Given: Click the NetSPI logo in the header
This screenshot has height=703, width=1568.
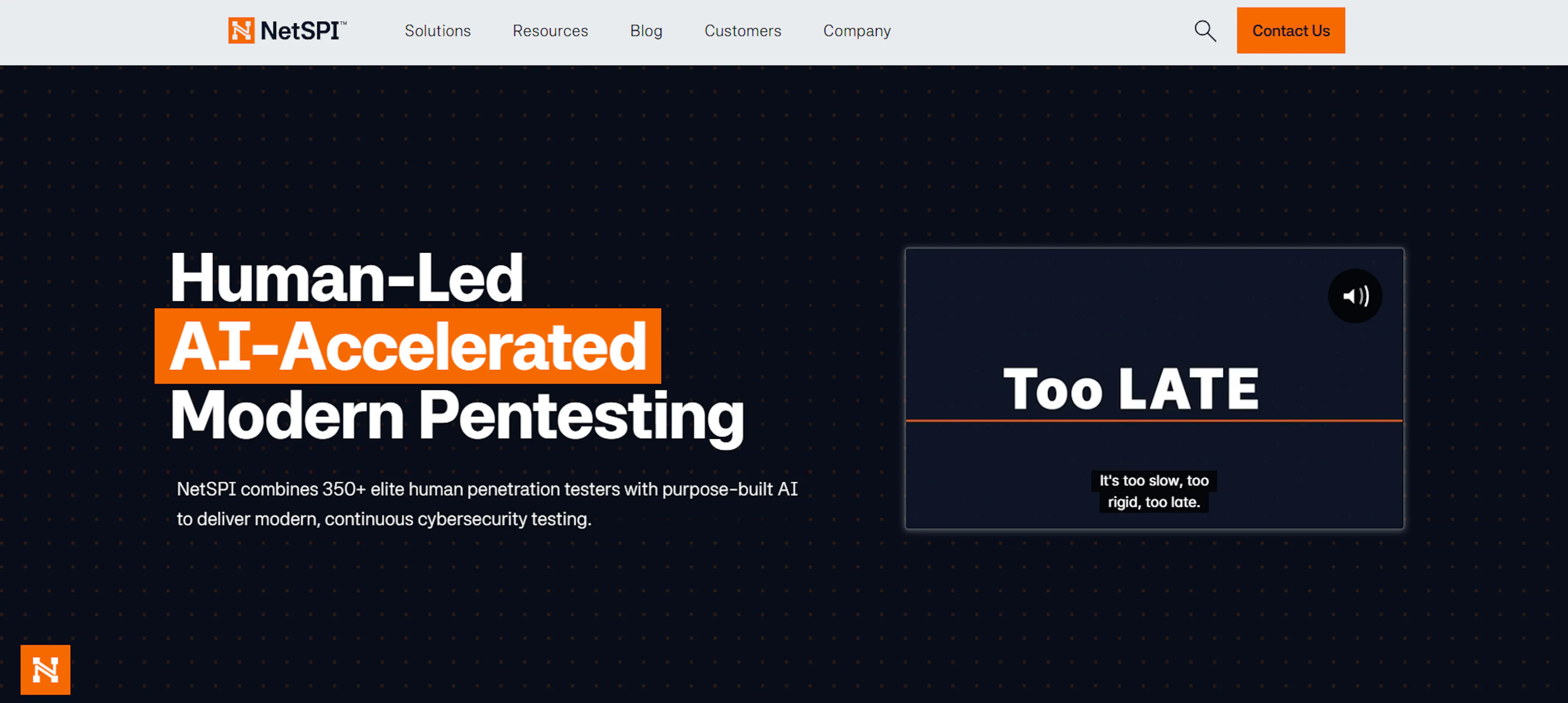Looking at the screenshot, I should click(287, 31).
